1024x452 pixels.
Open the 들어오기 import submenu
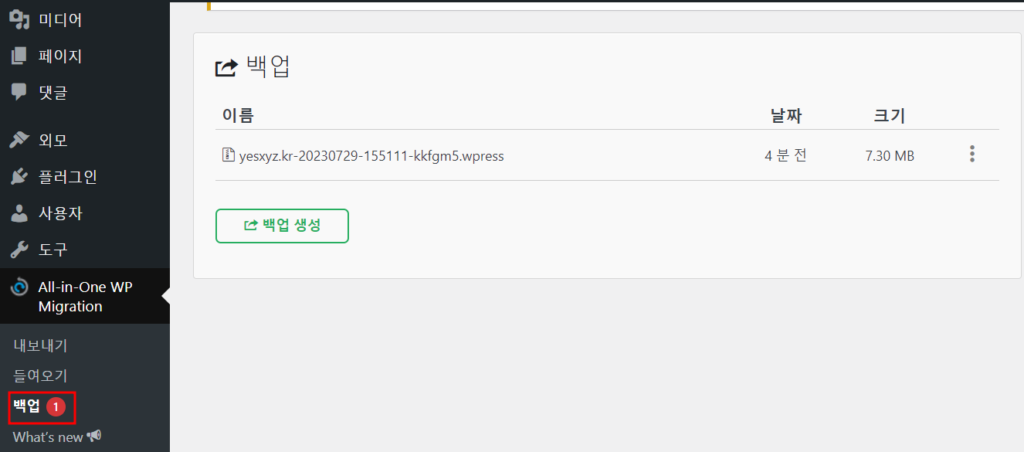tap(40, 376)
